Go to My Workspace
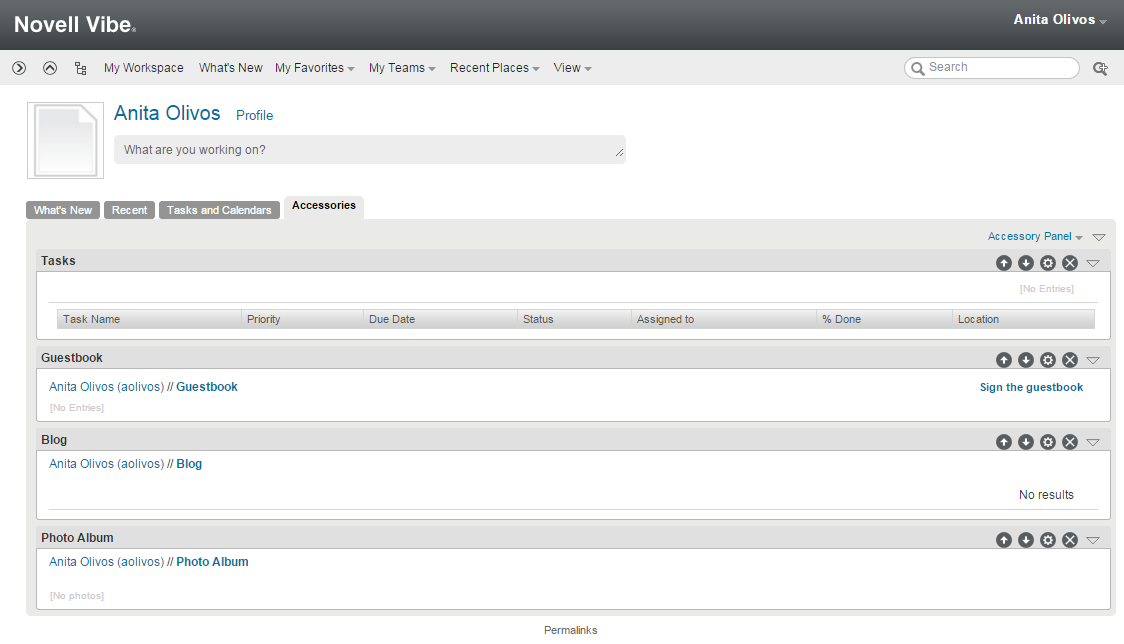 click(x=143, y=68)
